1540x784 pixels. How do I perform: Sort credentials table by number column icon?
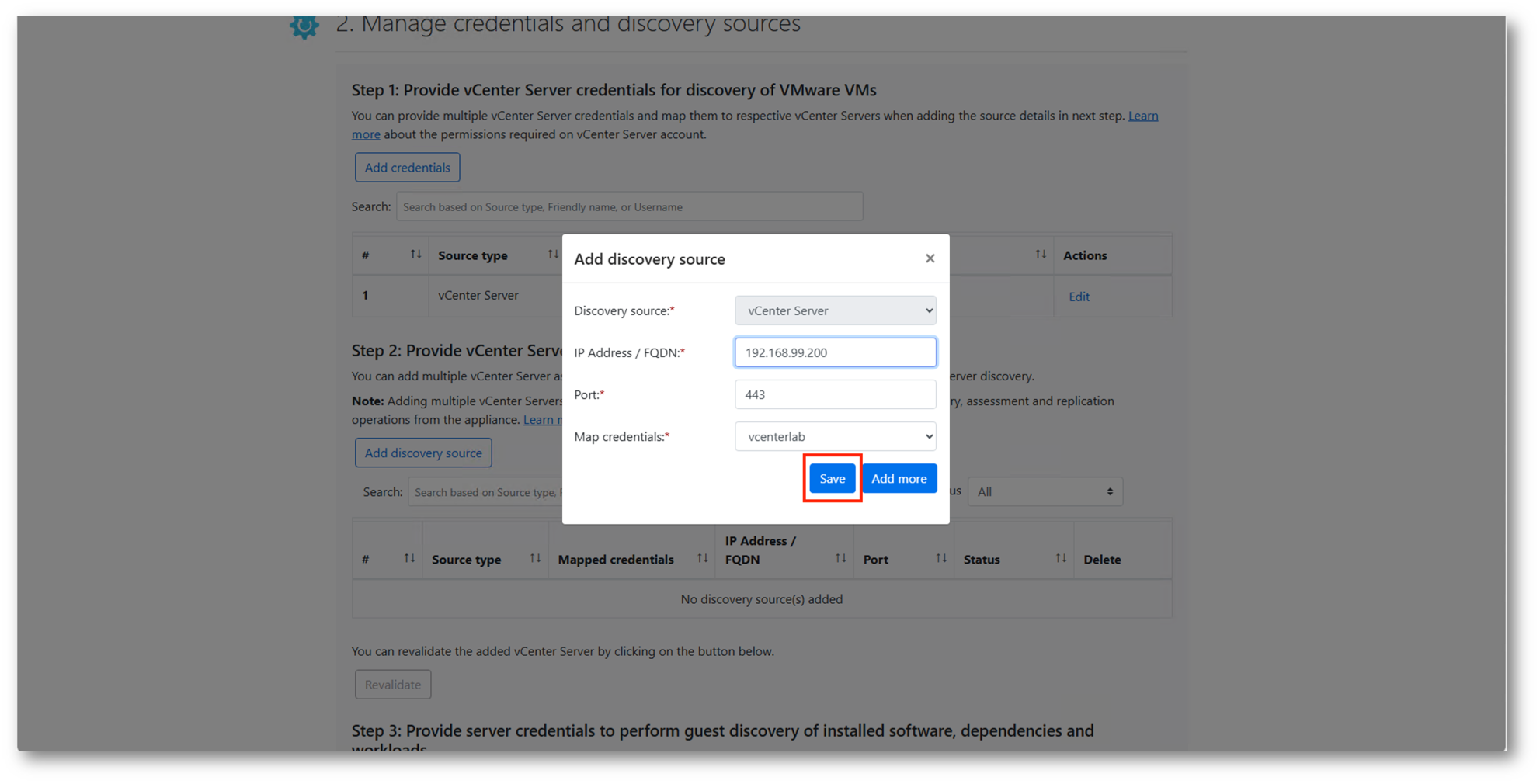tap(415, 255)
